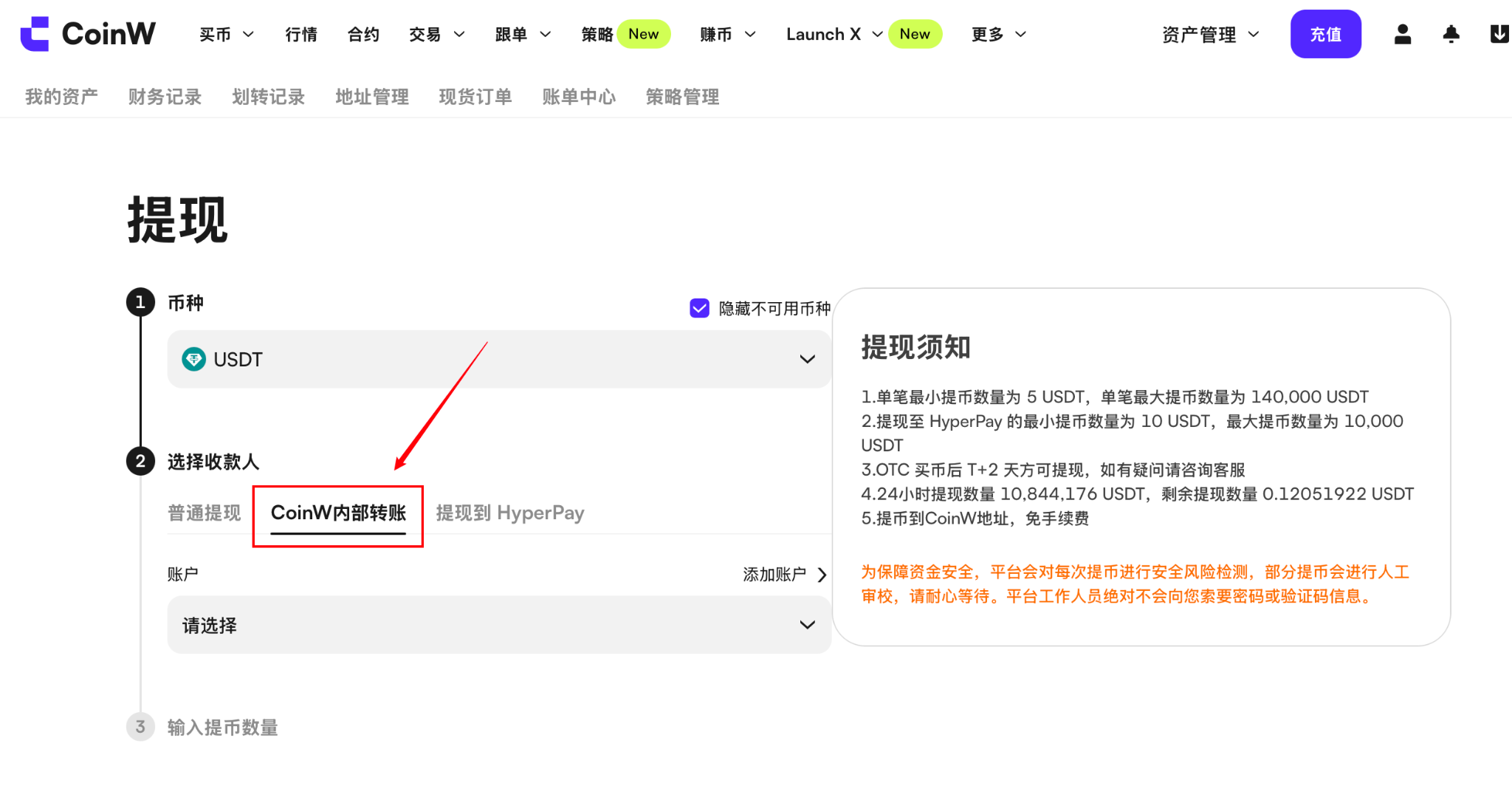
Task: Click the 提现须知 heading
Action: [x=915, y=346]
